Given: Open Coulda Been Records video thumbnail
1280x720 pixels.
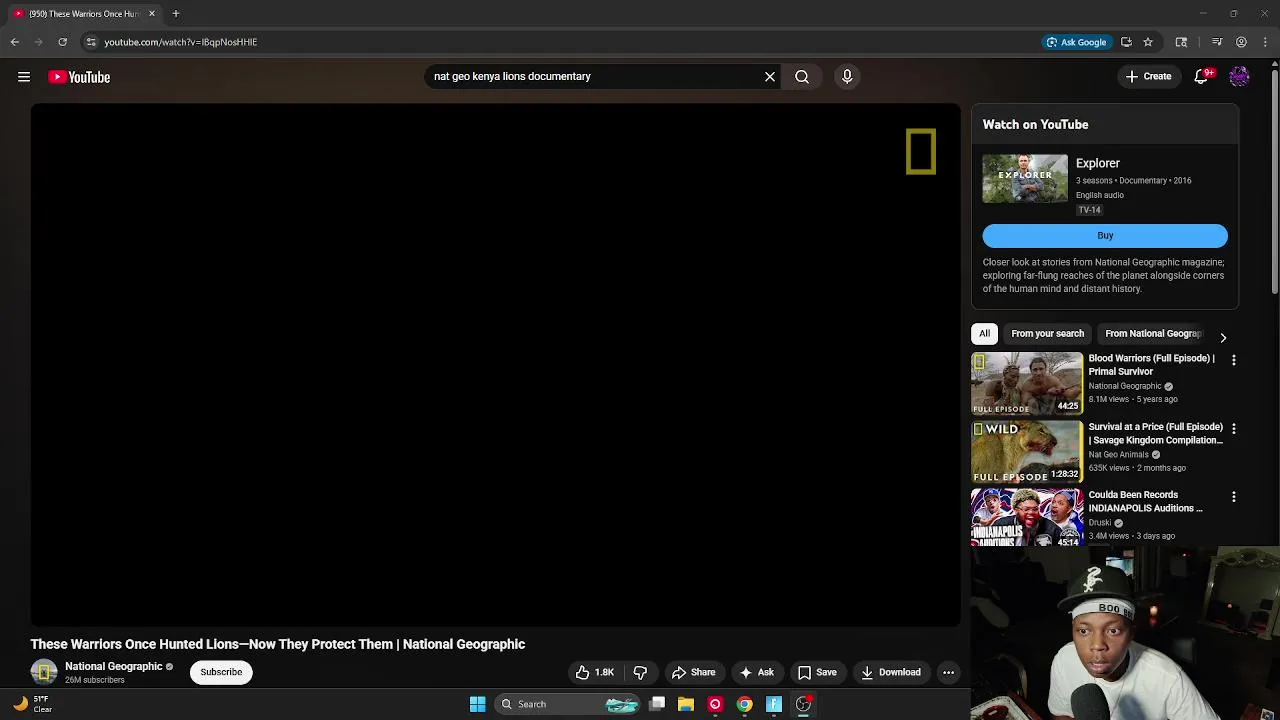Looking at the screenshot, I should (x=1026, y=517).
